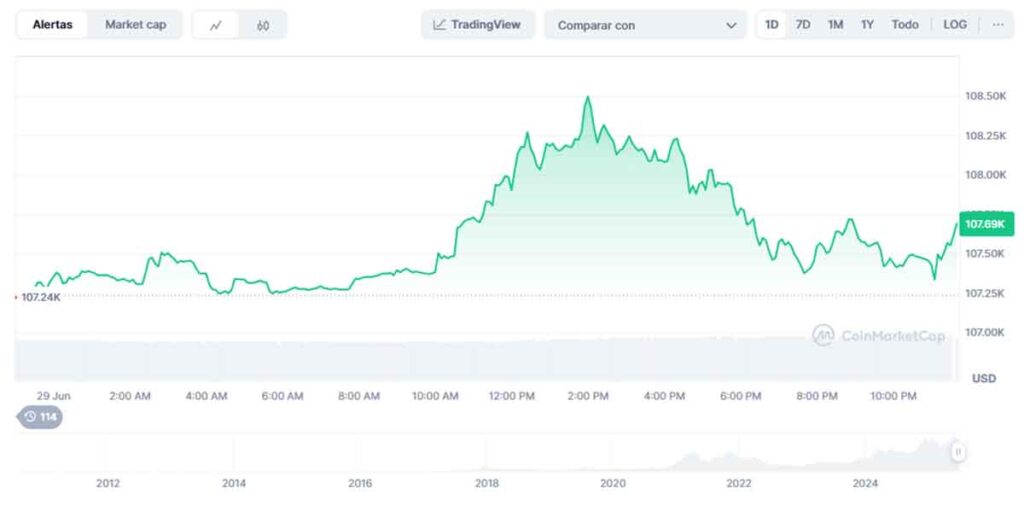
Task: Select the 1M time range
Action: tap(835, 25)
